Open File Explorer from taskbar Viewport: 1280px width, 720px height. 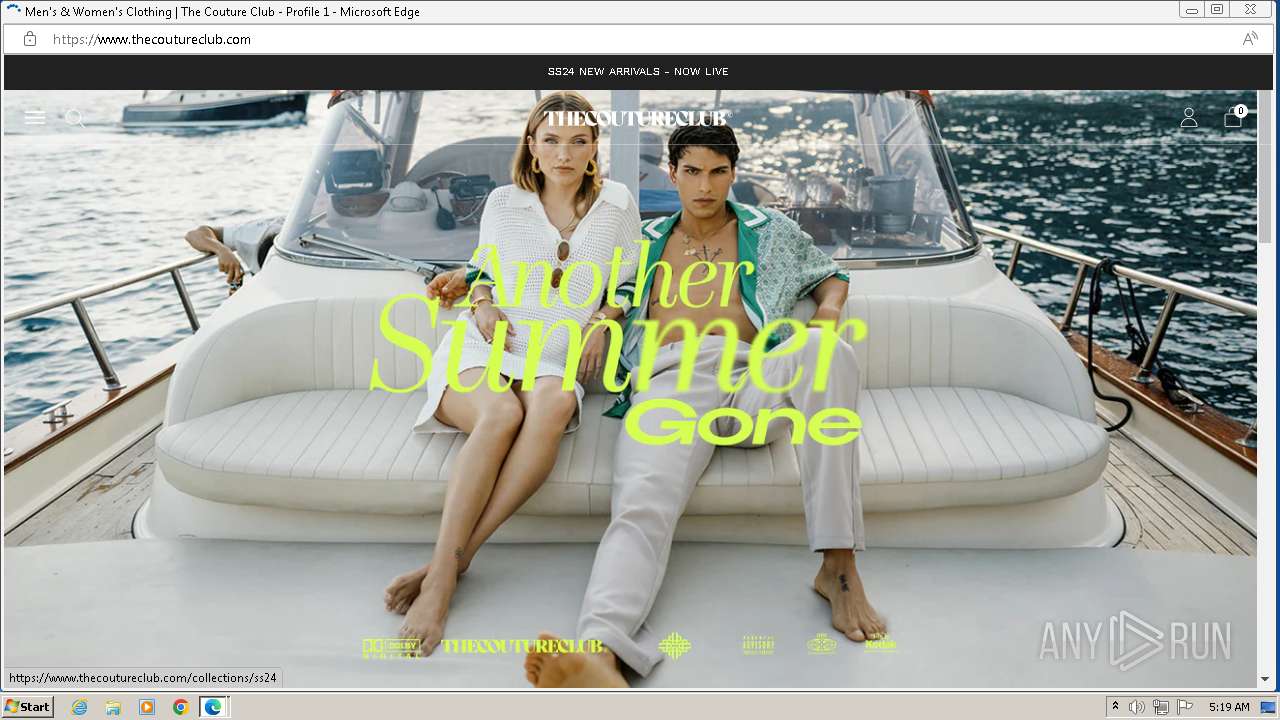coord(113,707)
